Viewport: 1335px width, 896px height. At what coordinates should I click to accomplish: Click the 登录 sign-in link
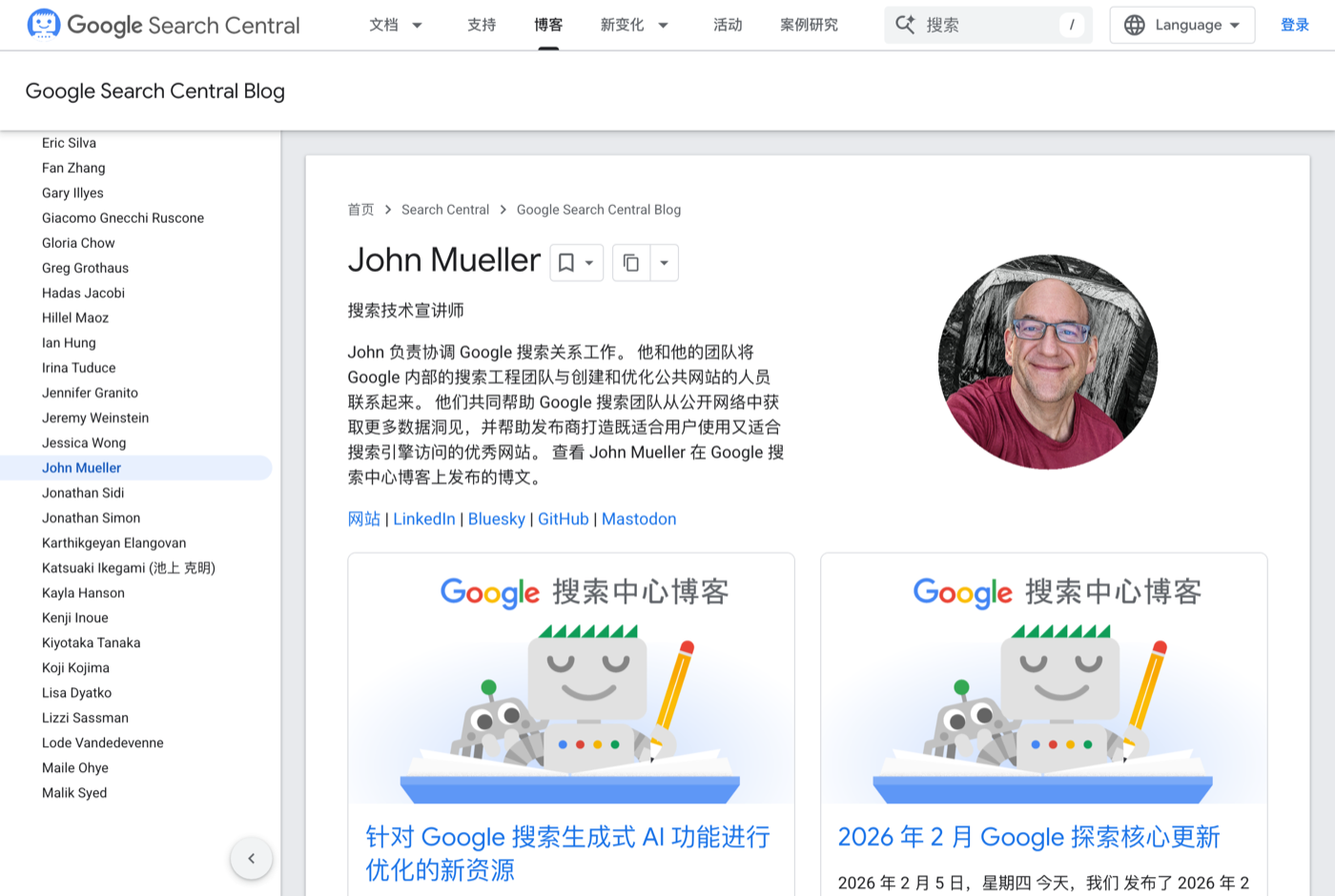tap(1295, 25)
